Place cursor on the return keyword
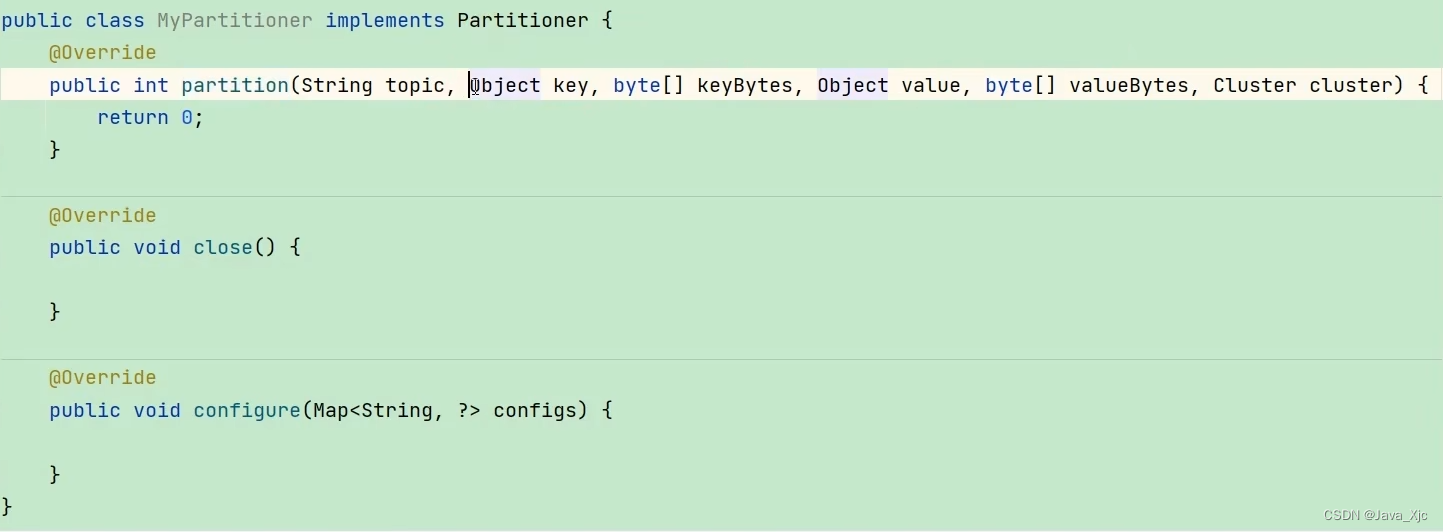 coord(133,117)
